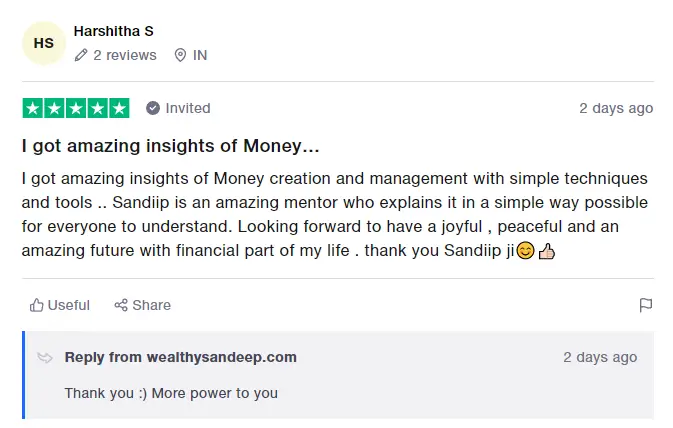The image size is (673, 428).
Task: Click the location pin icon
Action: (180, 55)
